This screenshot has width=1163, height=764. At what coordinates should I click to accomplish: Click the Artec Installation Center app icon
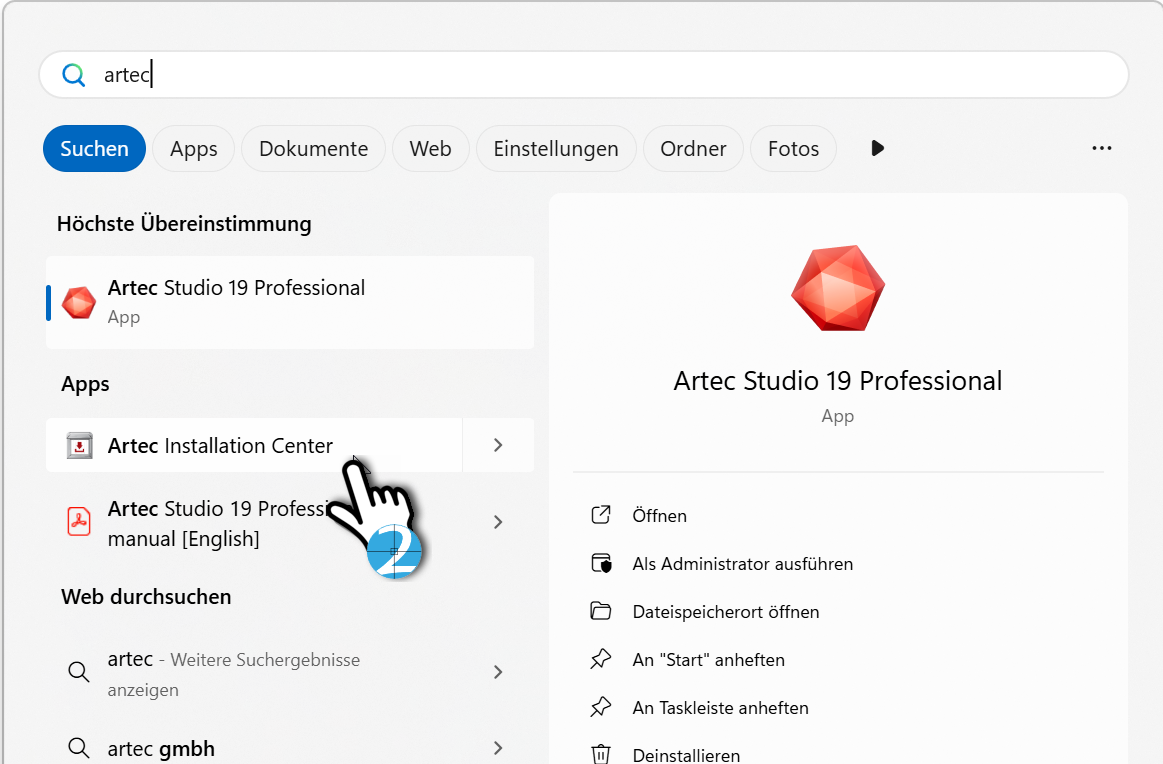pos(79,446)
